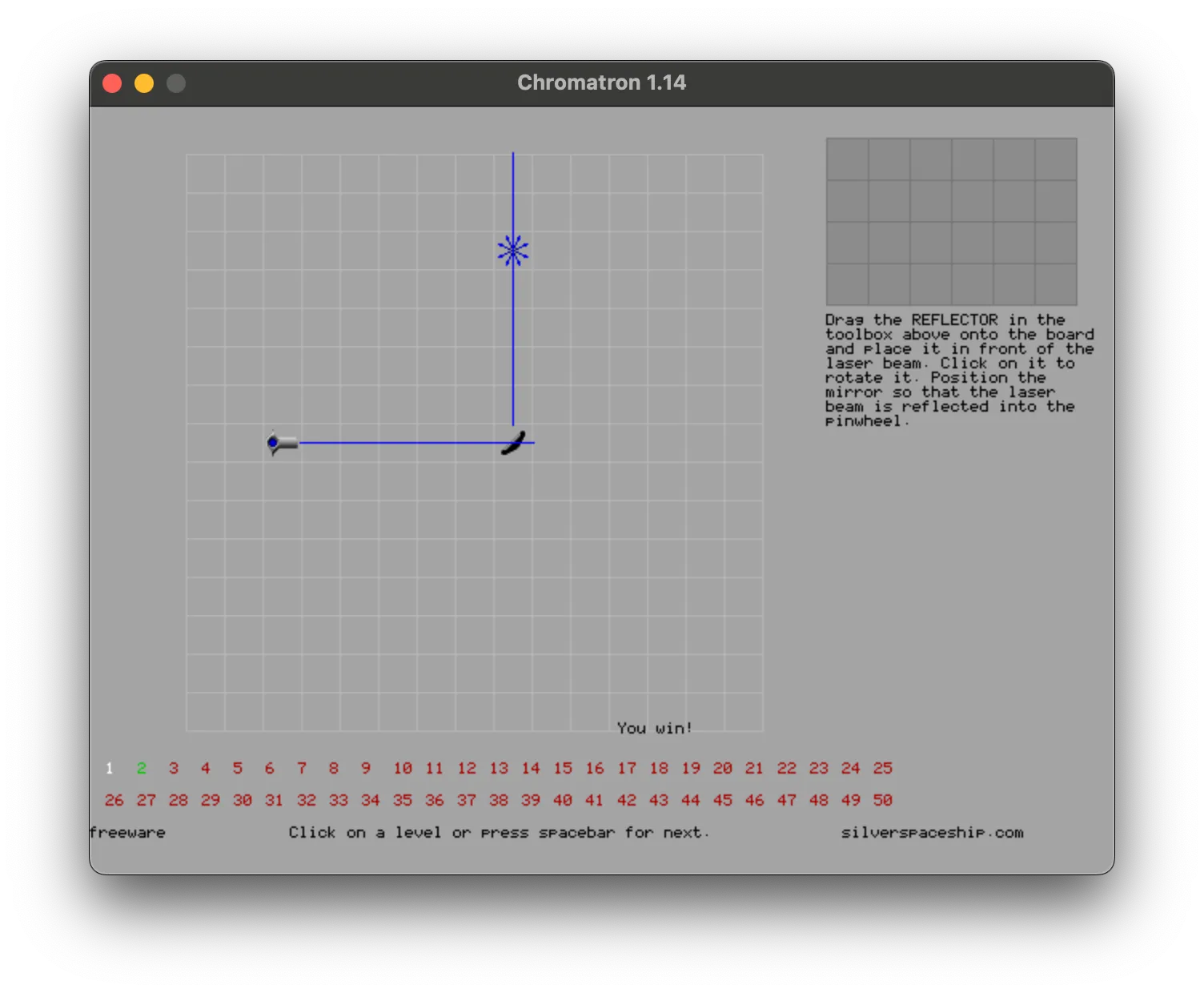
Task: Click the reflector mirror on the board
Action: pyautogui.click(x=513, y=443)
